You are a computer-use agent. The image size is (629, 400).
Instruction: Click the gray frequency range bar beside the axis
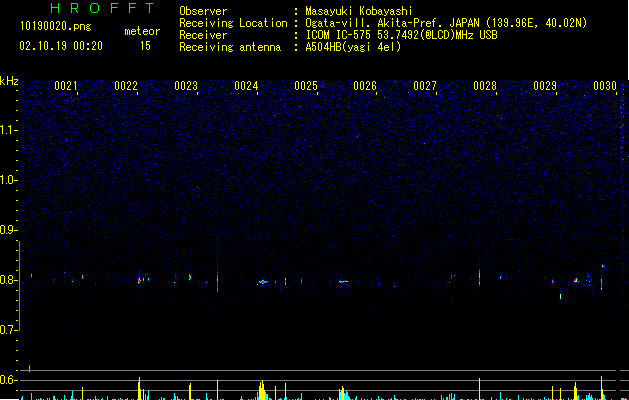pyautogui.click(x=19, y=285)
